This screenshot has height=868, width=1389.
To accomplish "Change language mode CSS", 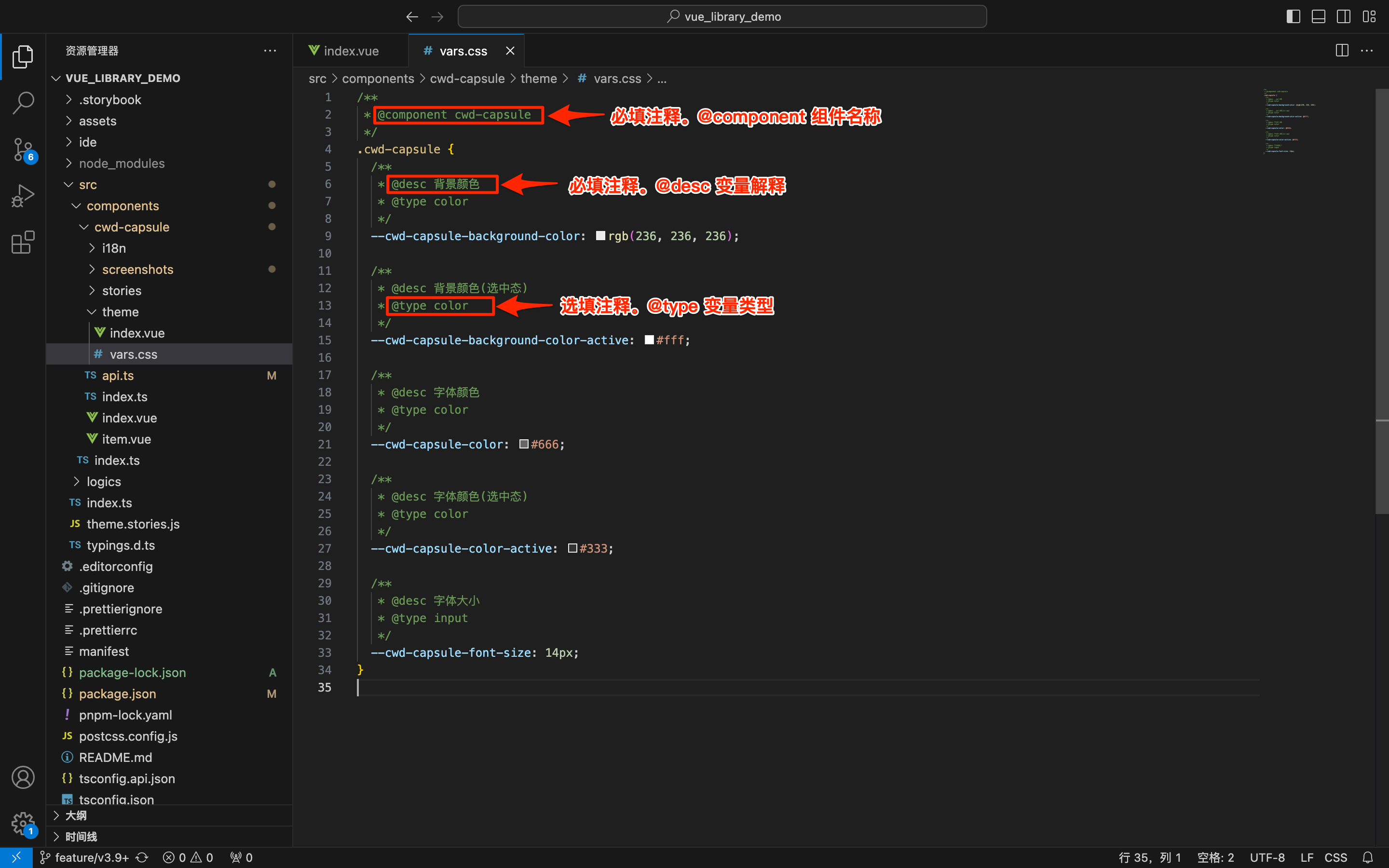I will click(x=1335, y=858).
